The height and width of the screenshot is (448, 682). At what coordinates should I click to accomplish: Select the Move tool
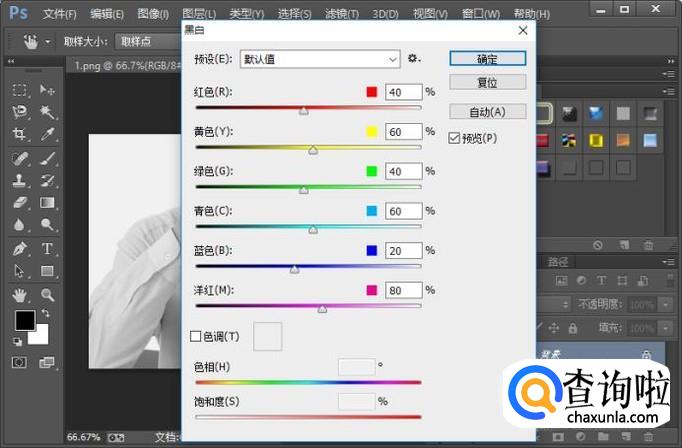[x=47, y=90]
